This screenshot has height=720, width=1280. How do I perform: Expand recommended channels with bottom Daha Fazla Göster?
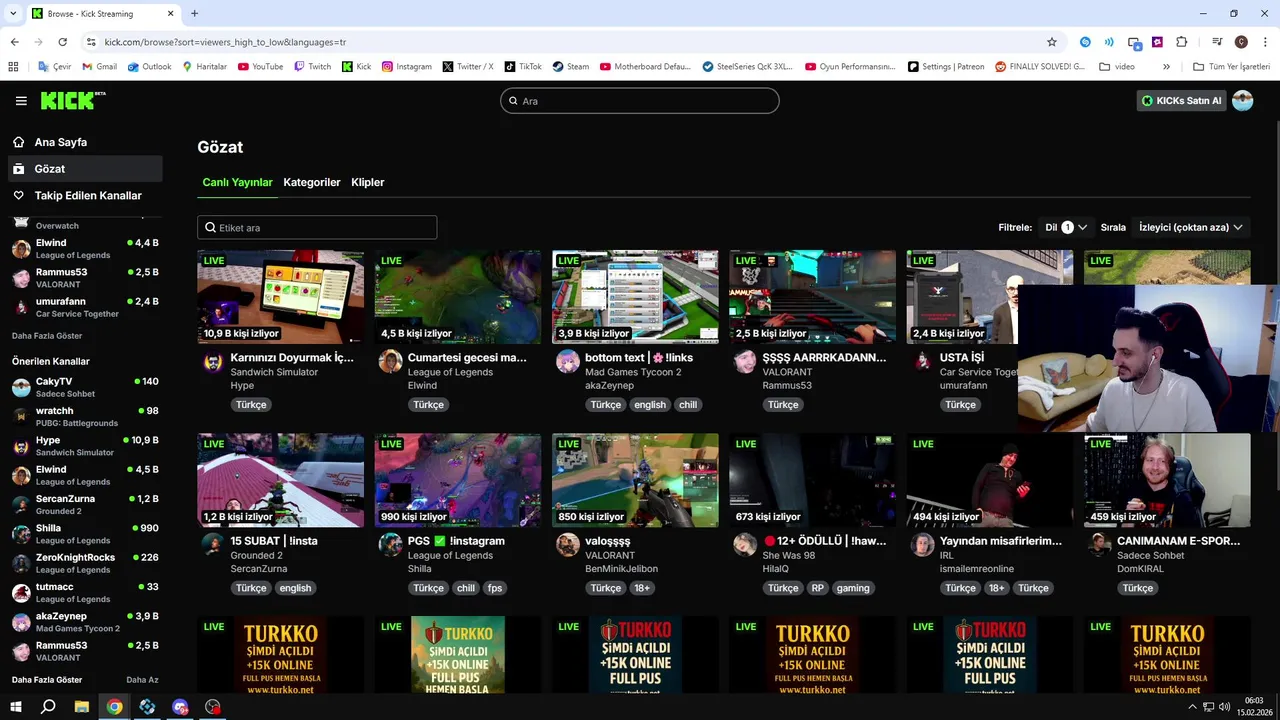(47, 680)
